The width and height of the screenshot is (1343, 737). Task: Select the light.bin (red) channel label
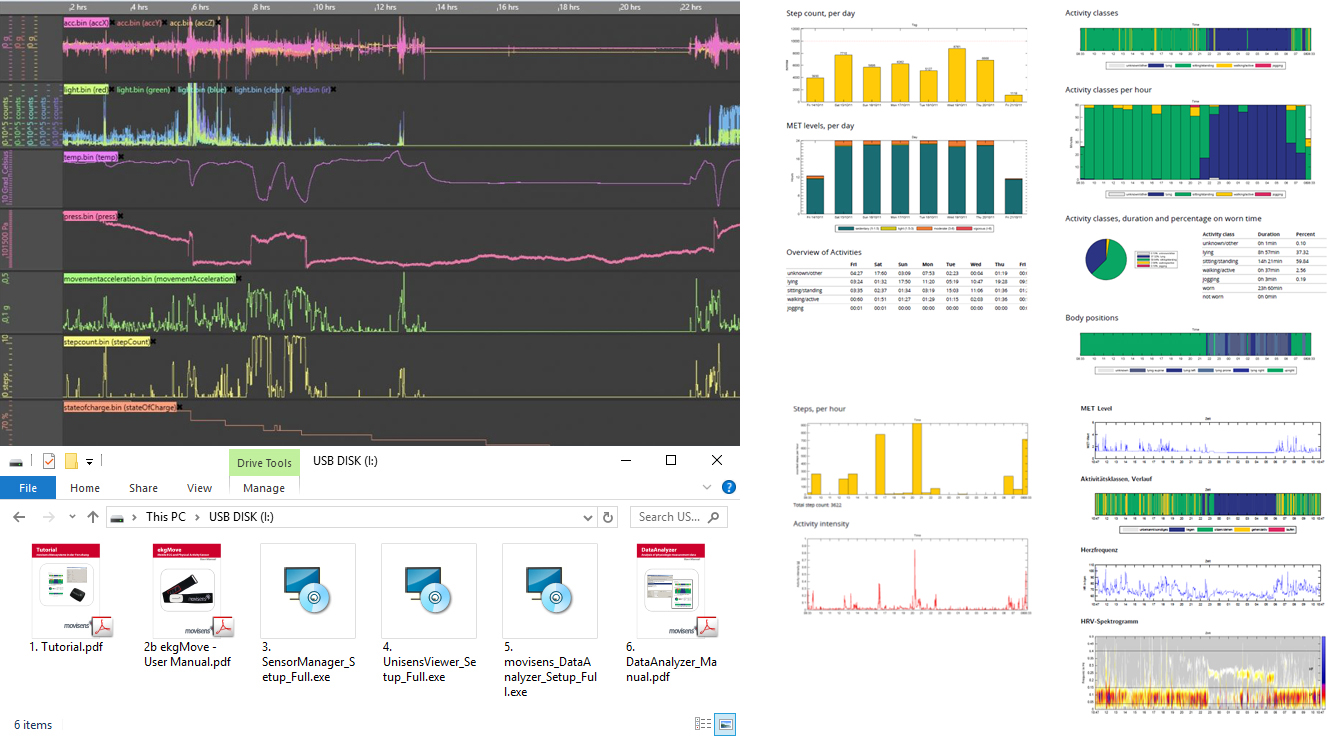pyautogui.click(x=86, y=89)
